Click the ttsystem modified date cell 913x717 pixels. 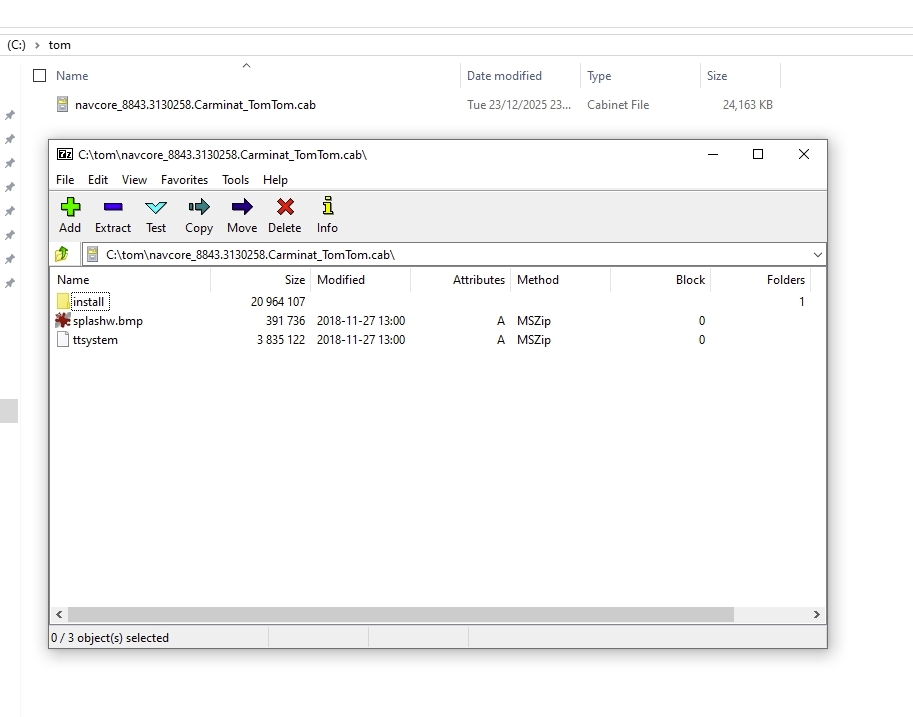(x=361, y=340)
